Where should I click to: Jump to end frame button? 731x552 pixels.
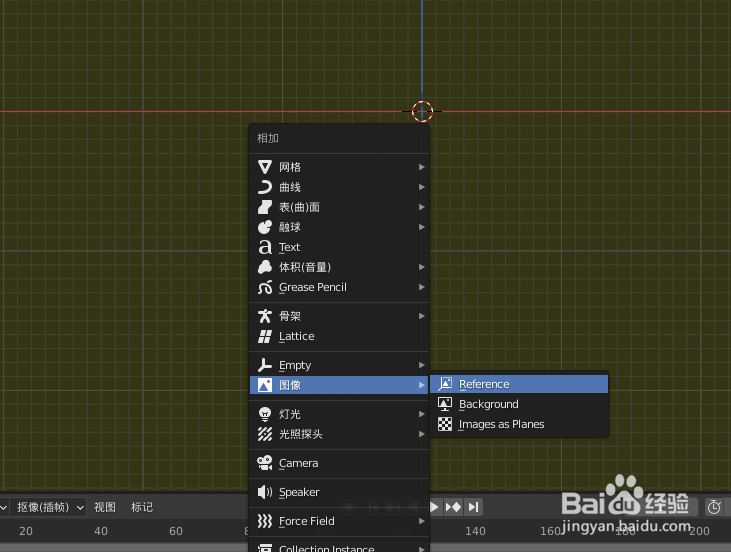(473, 507)
